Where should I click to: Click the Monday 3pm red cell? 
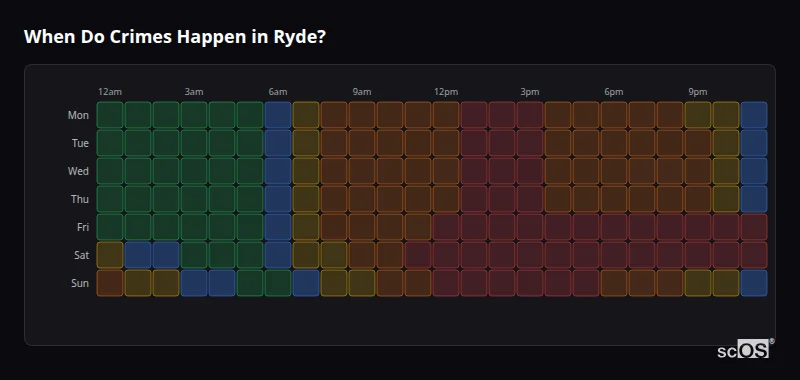(x=530, y=115)
